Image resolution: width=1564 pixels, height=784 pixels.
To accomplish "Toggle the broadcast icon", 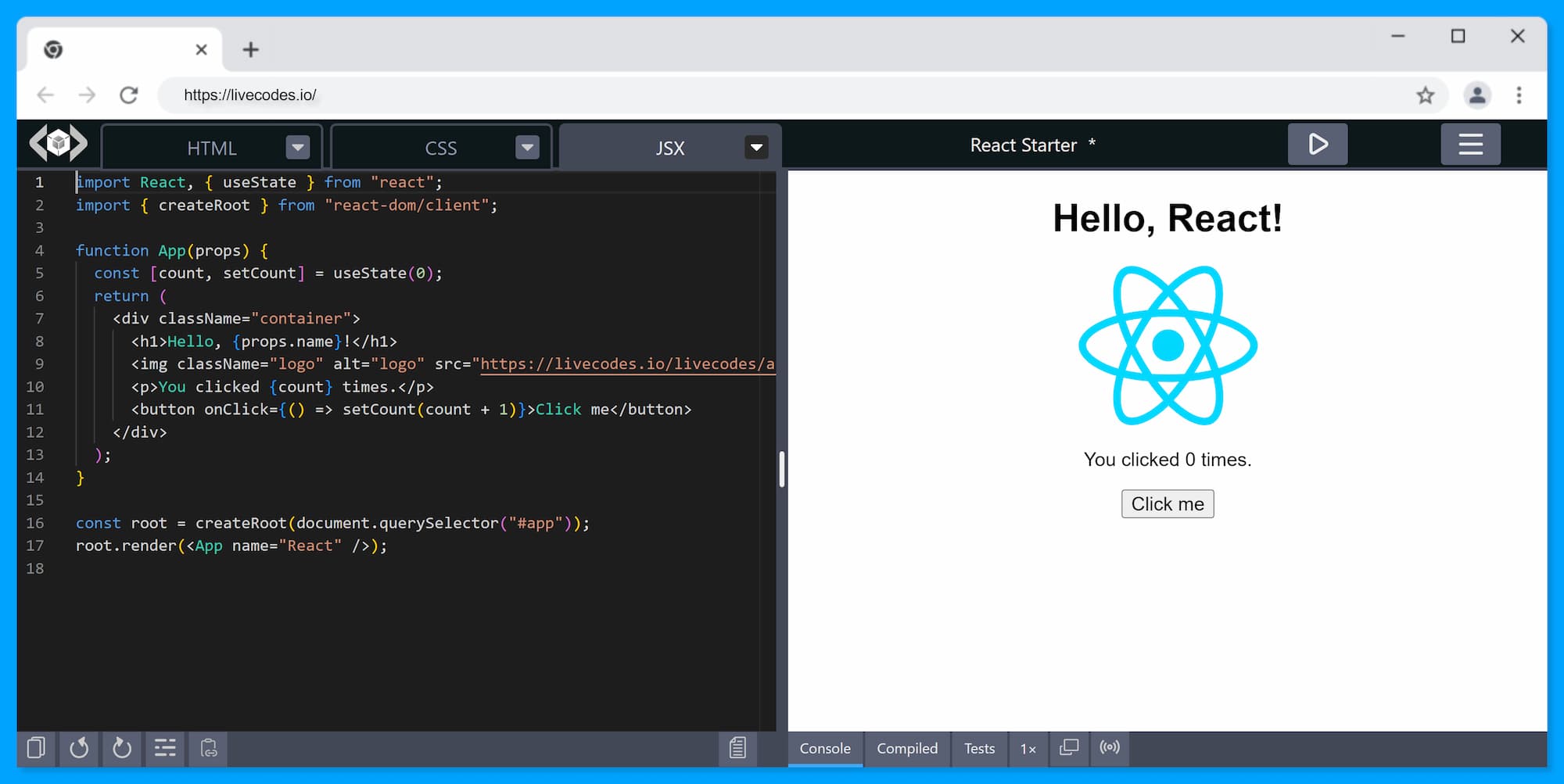I will coord(1110,748).
